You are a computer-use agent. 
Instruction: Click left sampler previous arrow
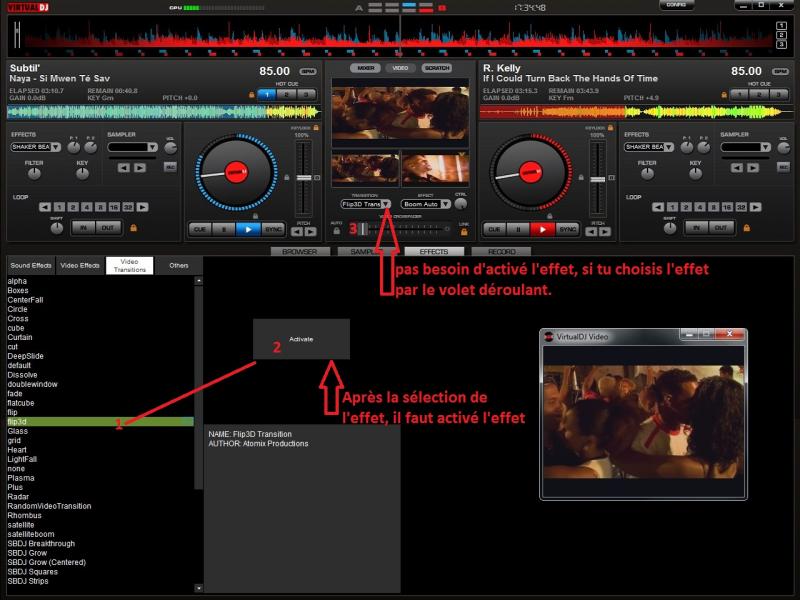123,167
